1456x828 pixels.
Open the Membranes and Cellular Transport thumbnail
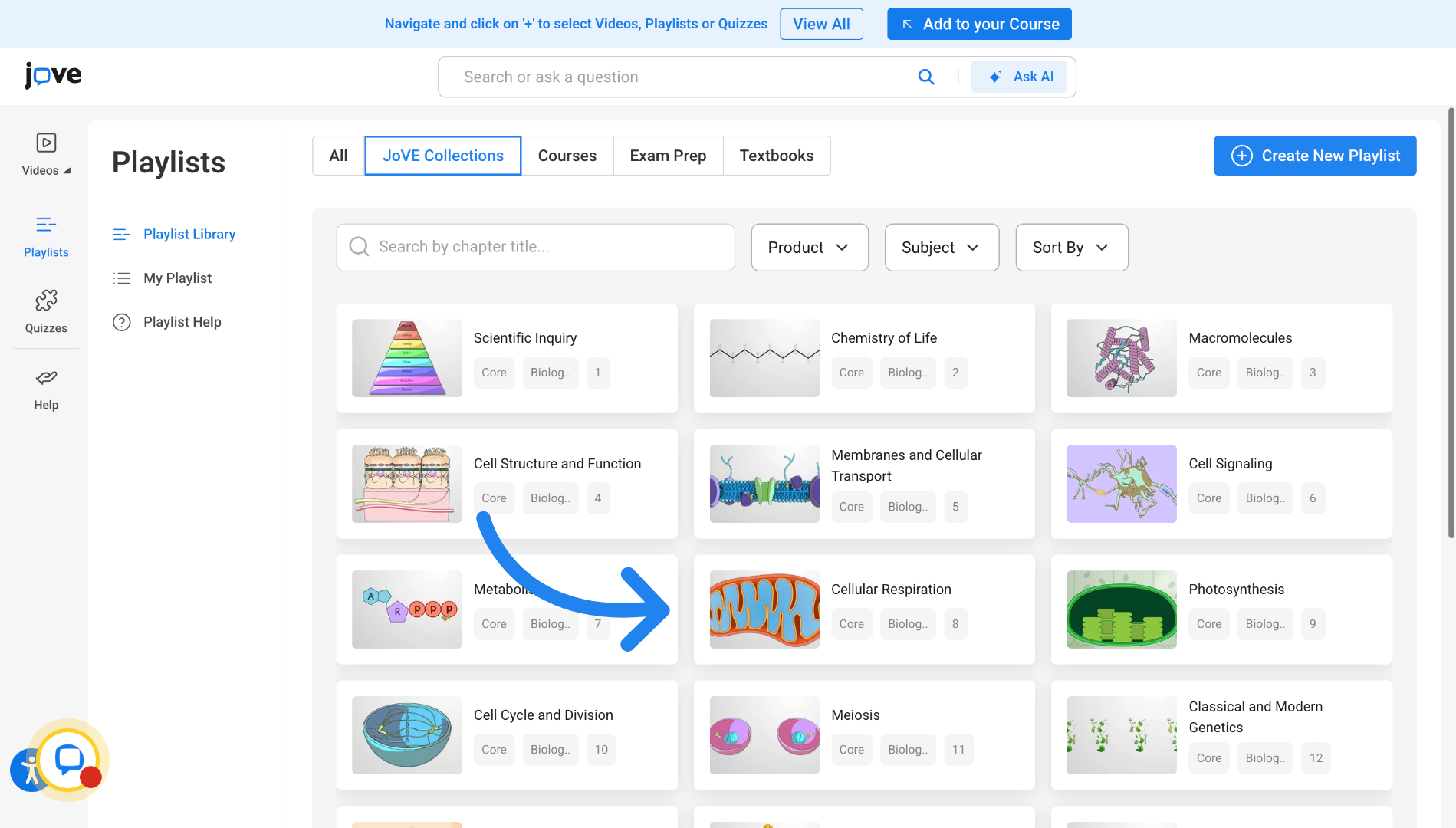764,484
